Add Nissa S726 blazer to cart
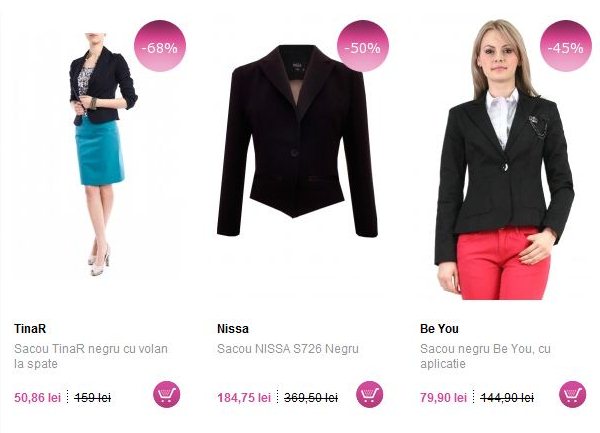600x433 pixels. [x=370, y=394]
